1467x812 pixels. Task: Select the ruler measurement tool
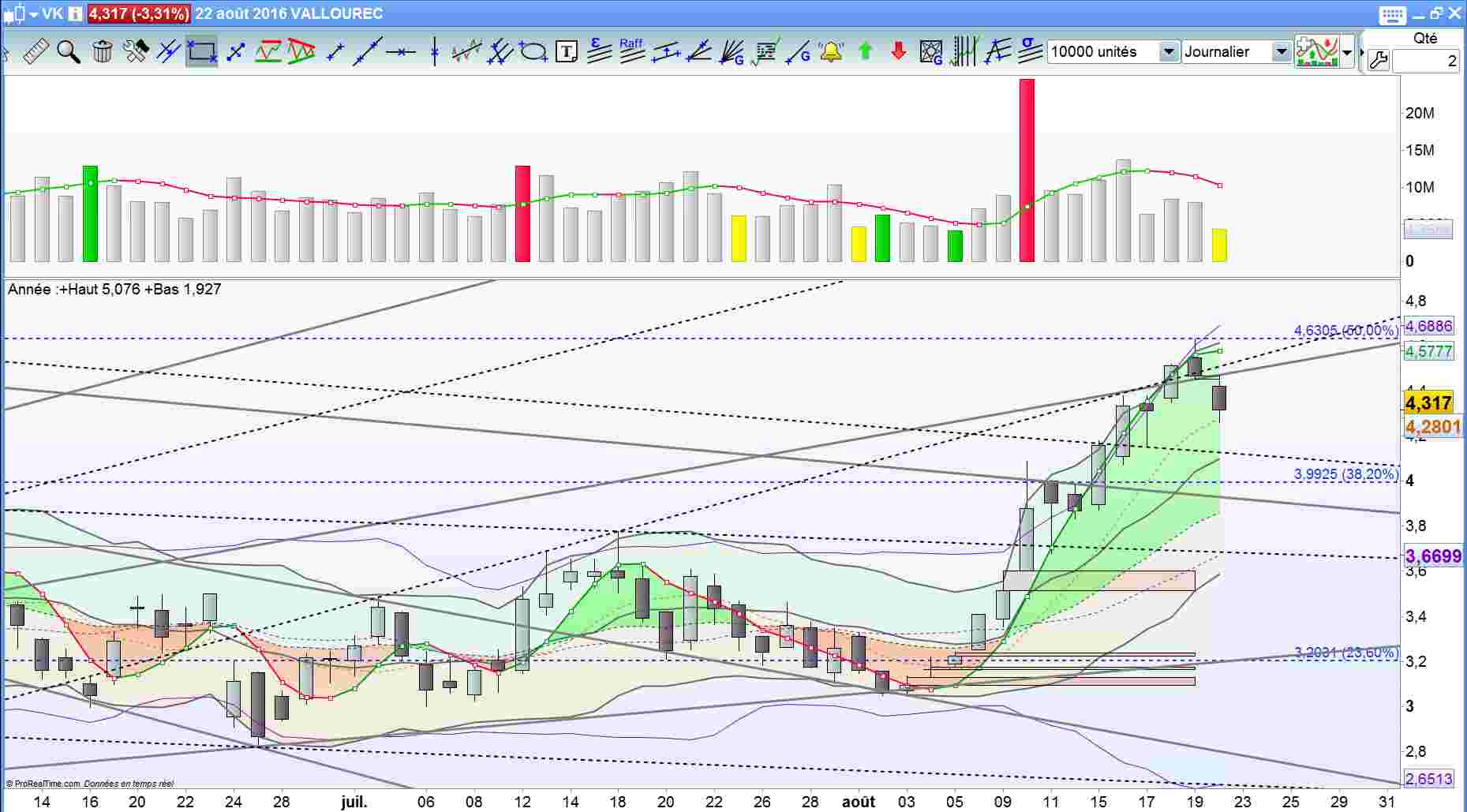pos(36,52)
